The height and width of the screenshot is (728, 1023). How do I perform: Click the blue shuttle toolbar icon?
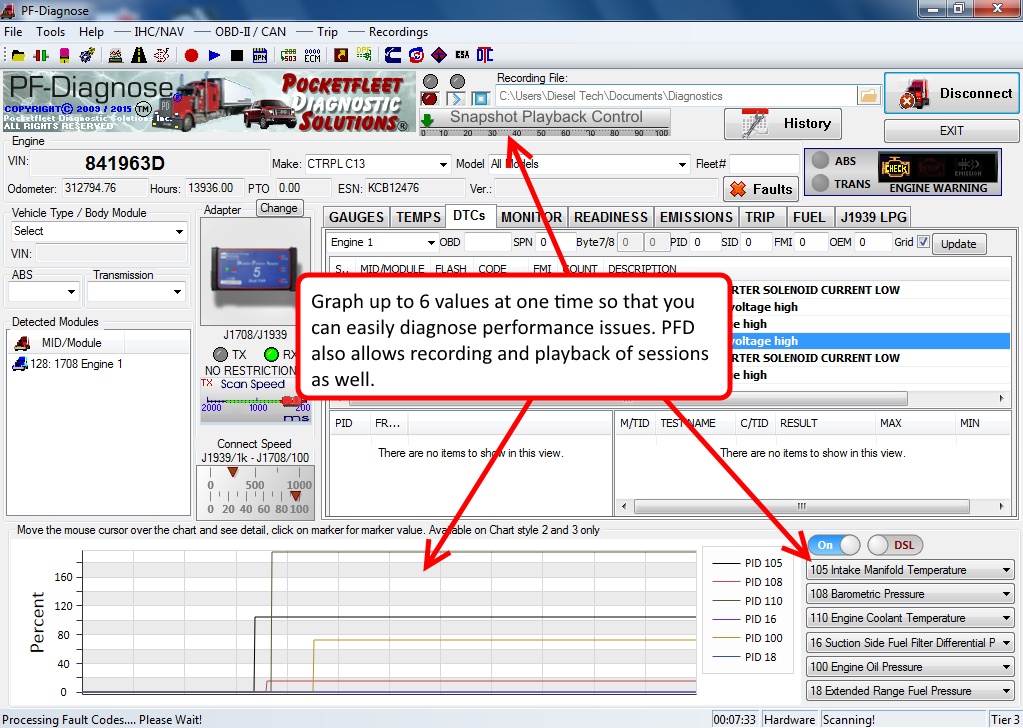coord(87,55)
